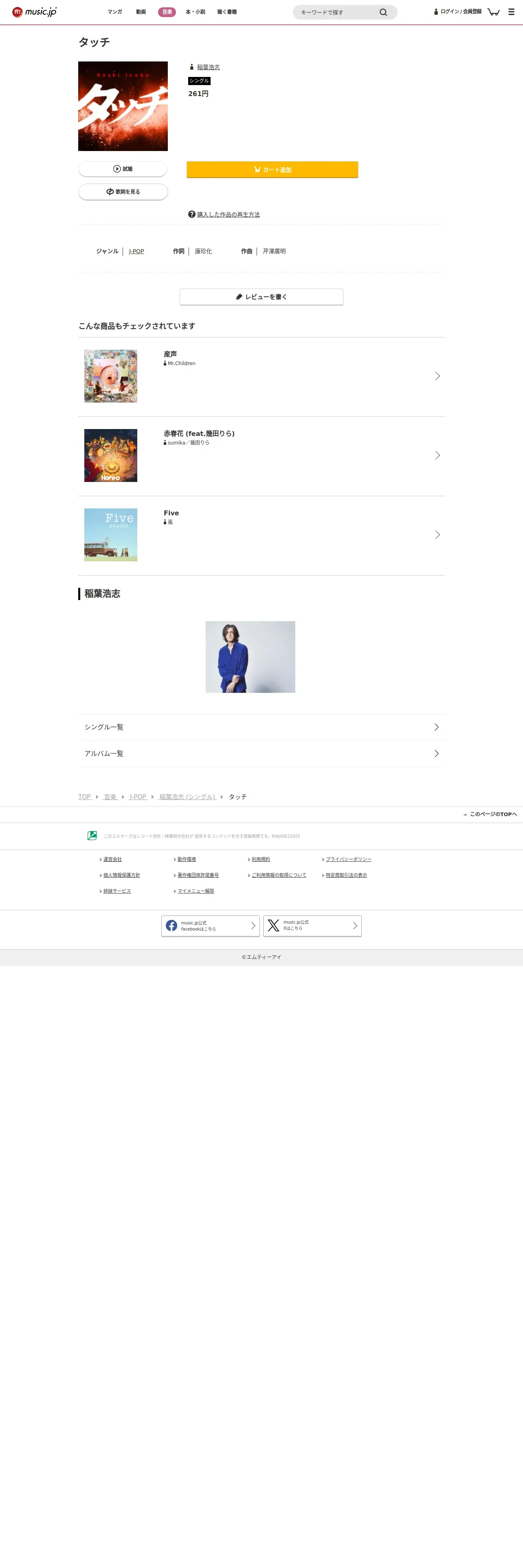Click the chevron on the Five row
The image size is (523, 1568).
[437, 535]
